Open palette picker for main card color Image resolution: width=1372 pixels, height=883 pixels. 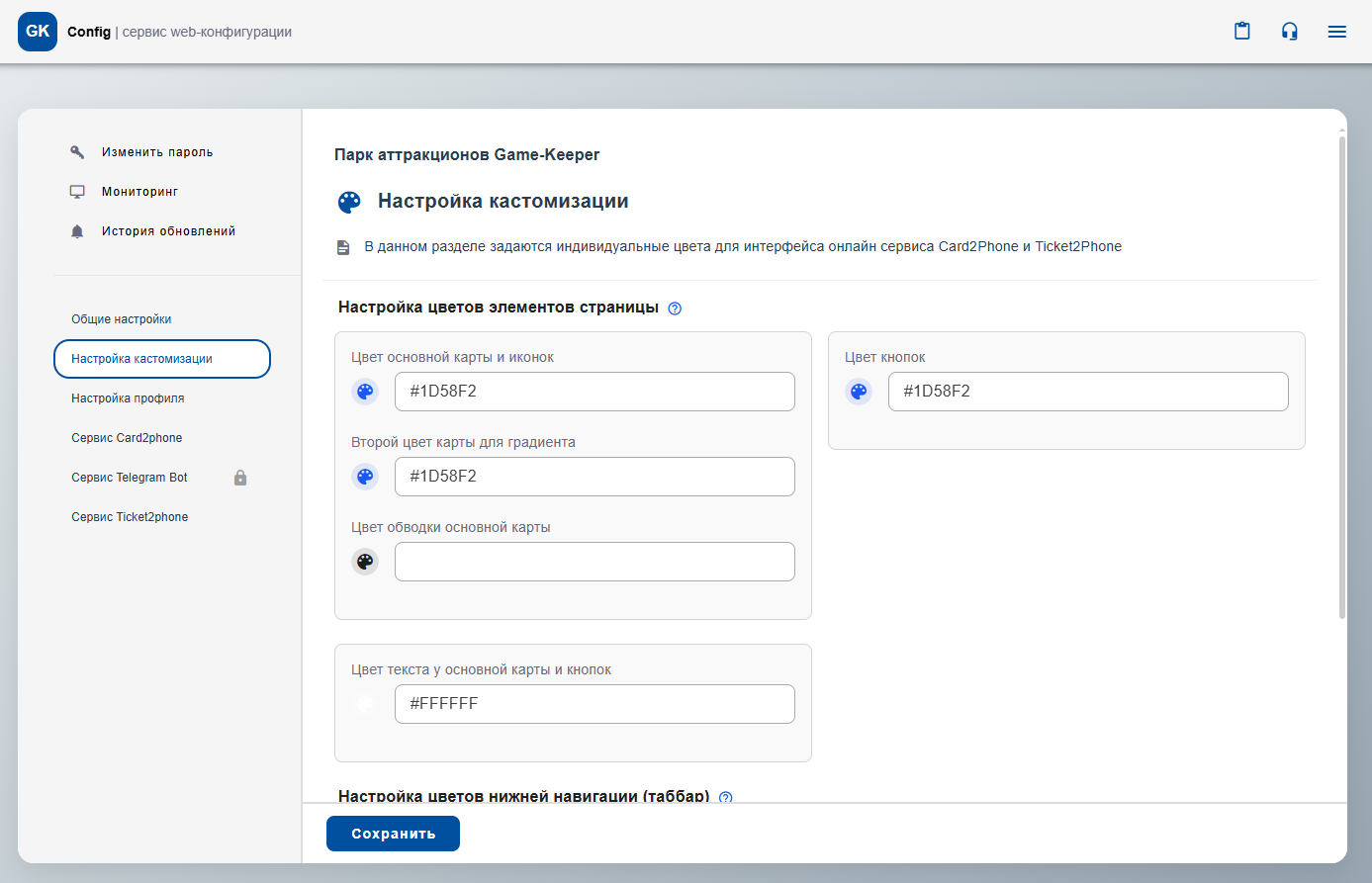(365, 392)
